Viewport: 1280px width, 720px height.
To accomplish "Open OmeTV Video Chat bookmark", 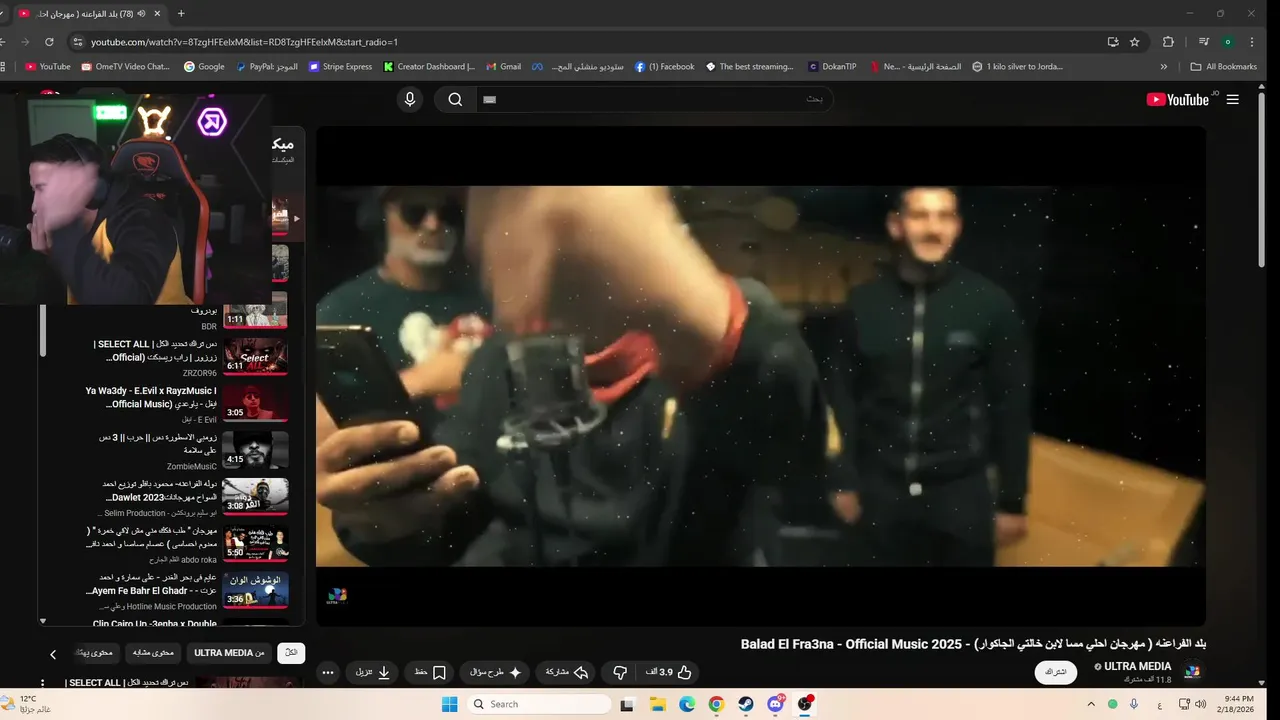I will pos(126,67).
